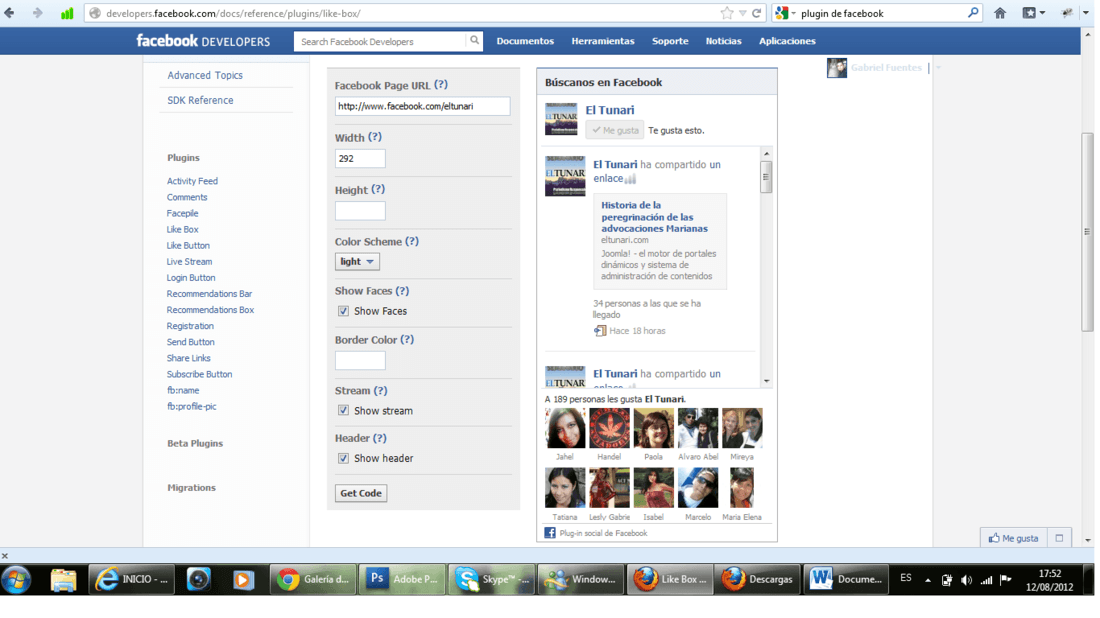
Task: Open Windows Start menu orb
Action: click(16, 579)
